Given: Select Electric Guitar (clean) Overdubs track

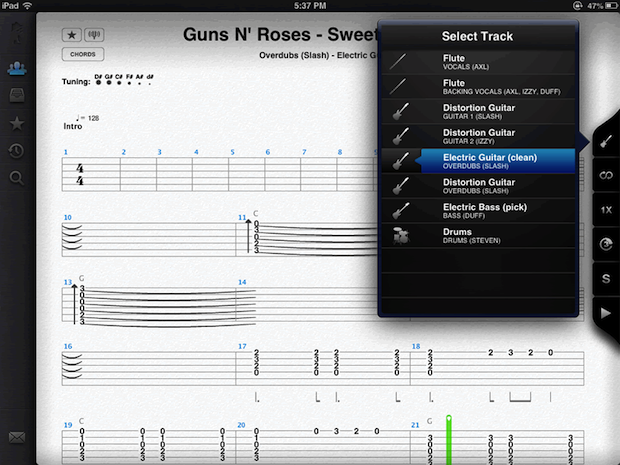Looking at the screenshot, I should 478,161.
